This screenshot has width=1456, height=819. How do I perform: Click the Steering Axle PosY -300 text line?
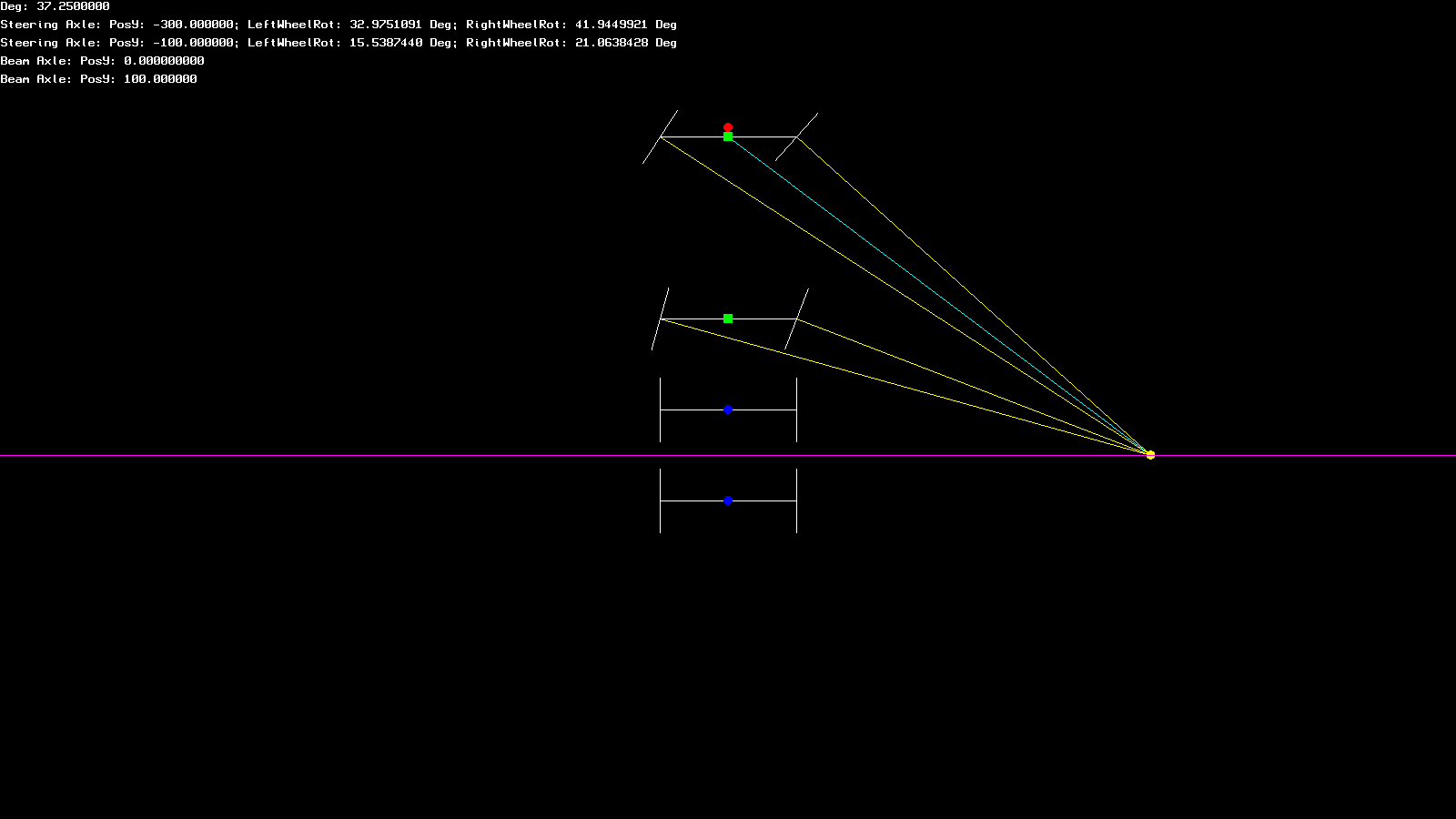[x=118, y=25]
